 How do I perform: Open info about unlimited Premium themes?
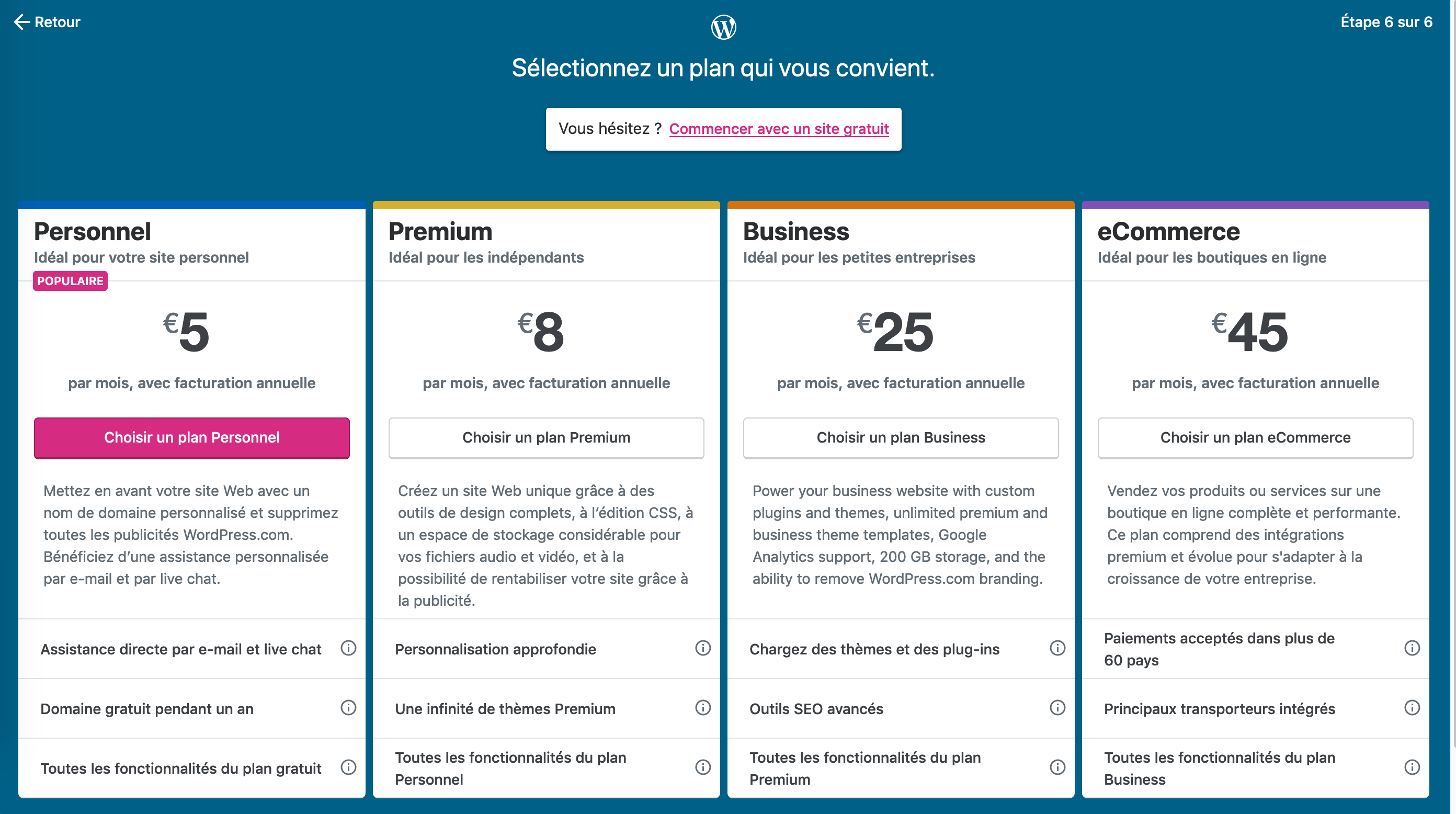pos(702,707)
